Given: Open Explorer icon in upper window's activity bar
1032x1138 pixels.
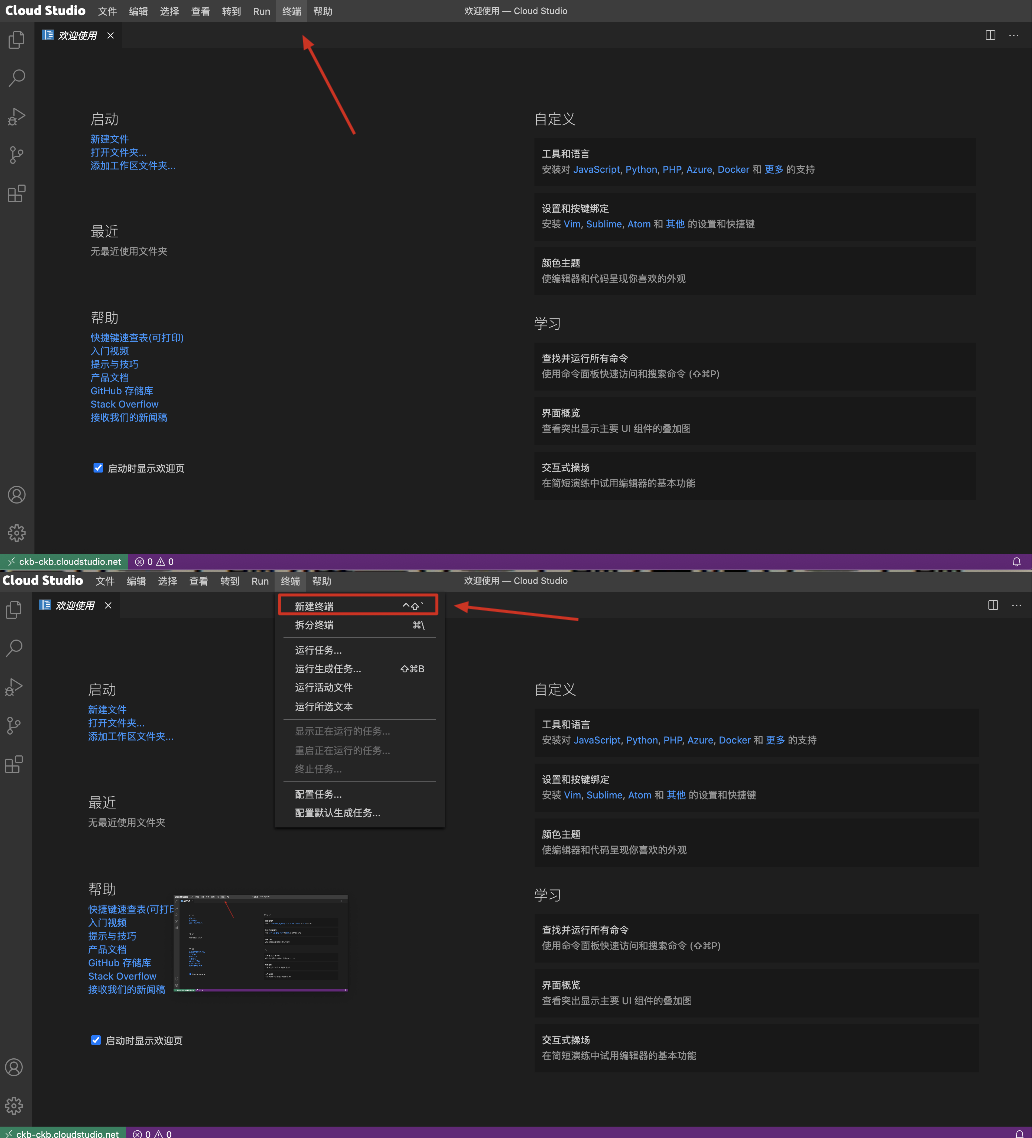Looking at the screenshot, I should (x=16, y=40).
